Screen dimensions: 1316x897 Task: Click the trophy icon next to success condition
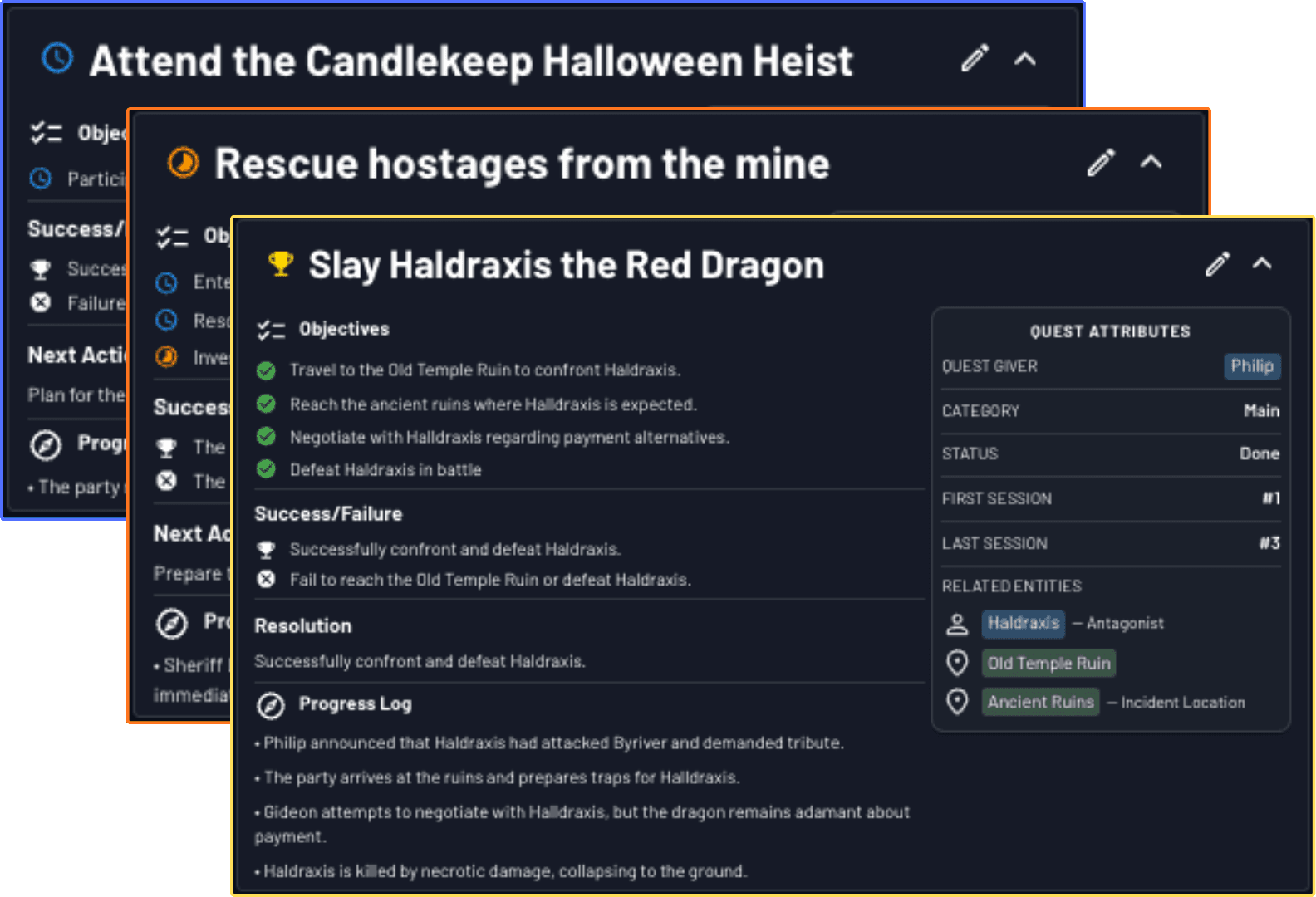click(x=265, y=548)
